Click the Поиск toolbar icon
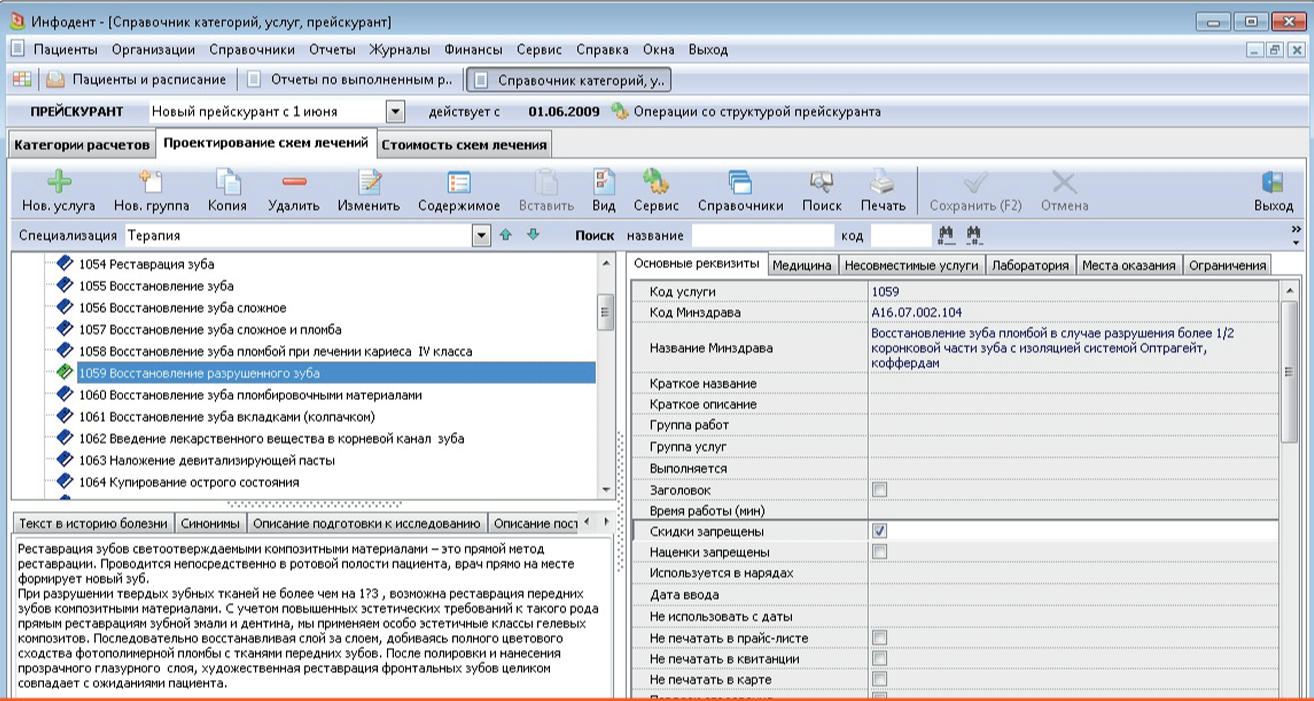Screen dimensions: 1314x701 (x=822, y=182)
